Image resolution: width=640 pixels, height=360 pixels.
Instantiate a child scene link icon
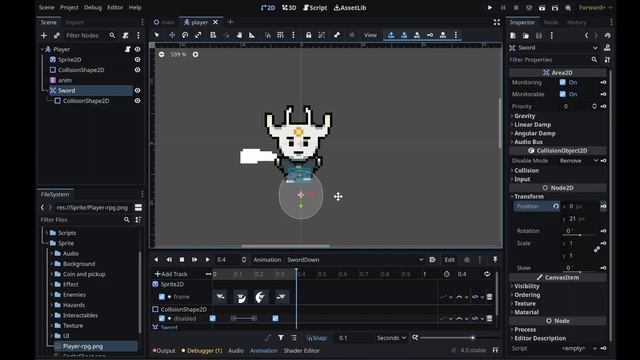[x=57, y=36]
